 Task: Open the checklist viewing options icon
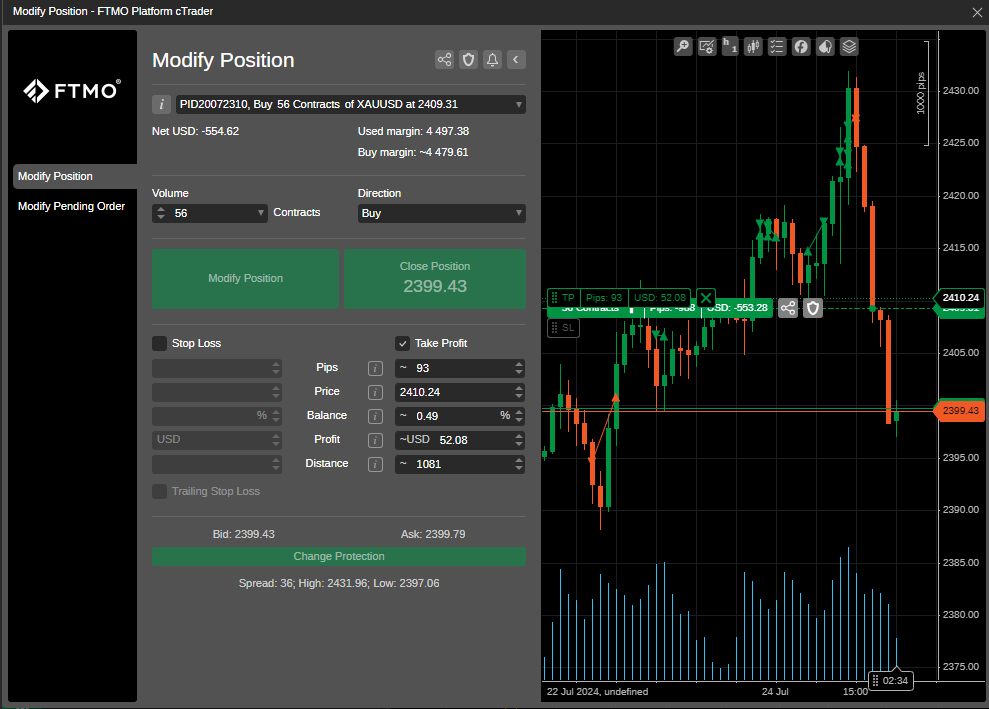point(777,47)
